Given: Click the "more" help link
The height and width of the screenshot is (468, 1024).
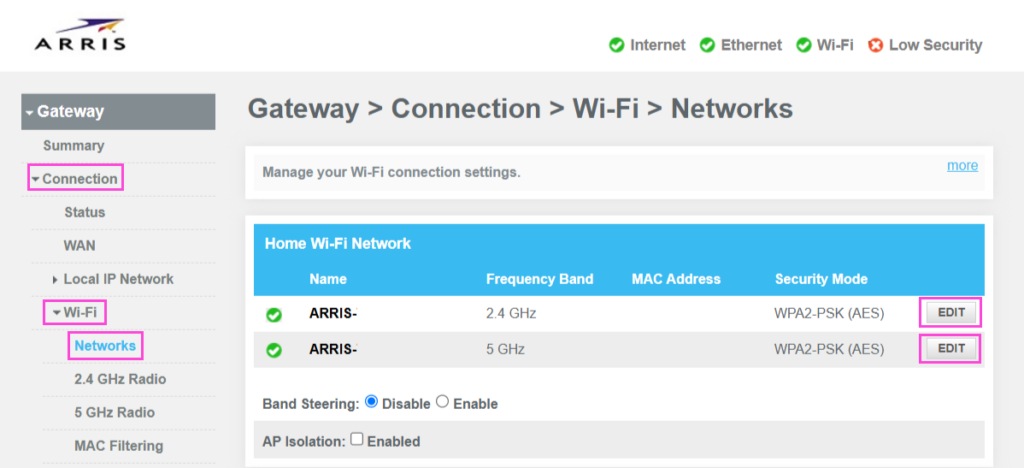Looking at the screenshot, I should tap(962, 165).
